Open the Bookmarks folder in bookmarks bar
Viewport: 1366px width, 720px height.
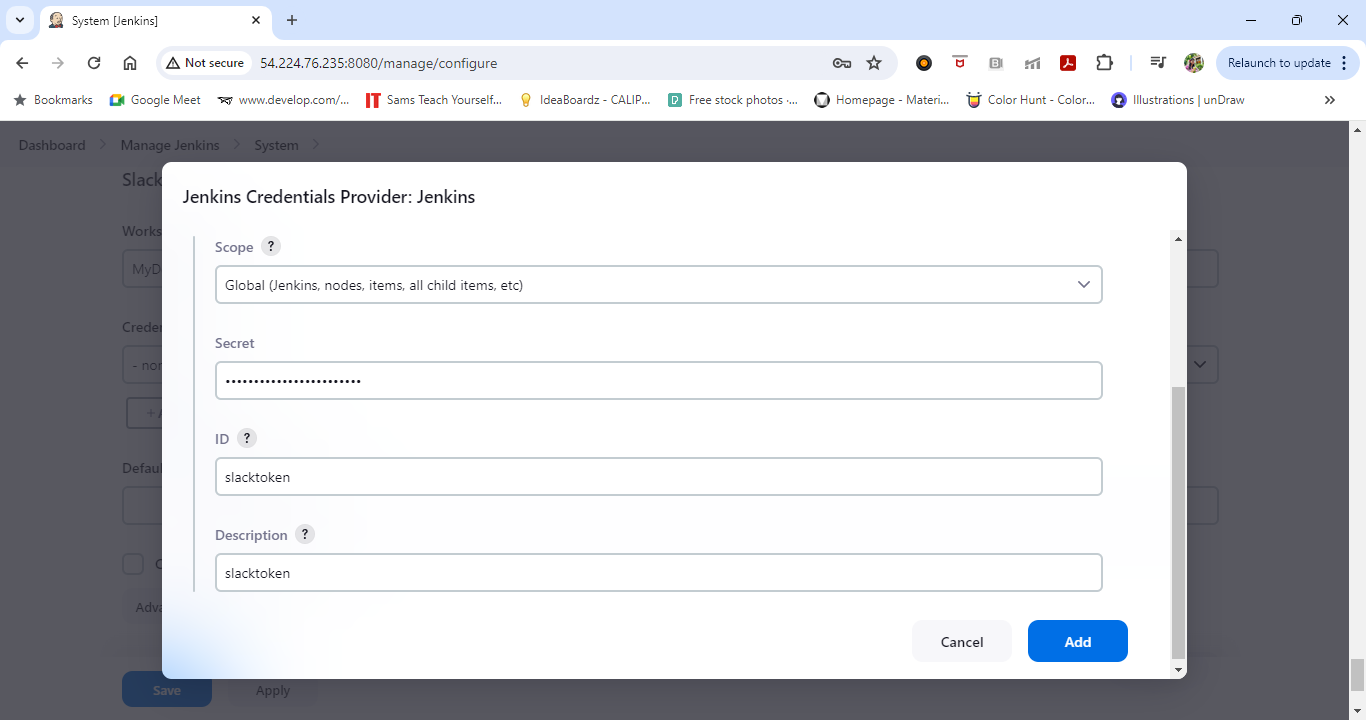53,100
